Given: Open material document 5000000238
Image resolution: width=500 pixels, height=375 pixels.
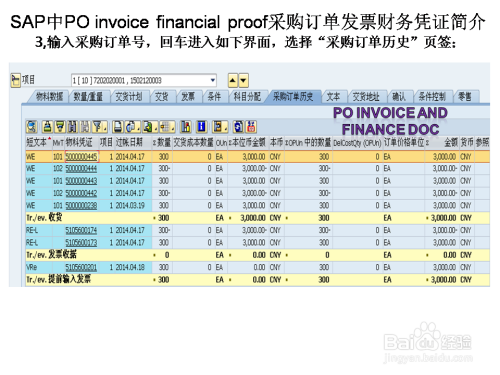Looking at the screenshot, I should click(x=81, y=206).
